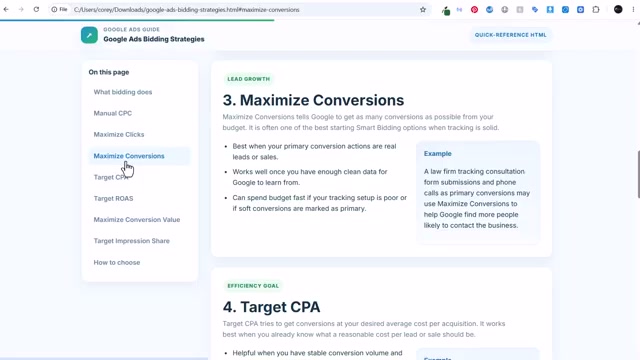Jump to Maximize Clicks section
640x360 pixels.
coord(119,134)
